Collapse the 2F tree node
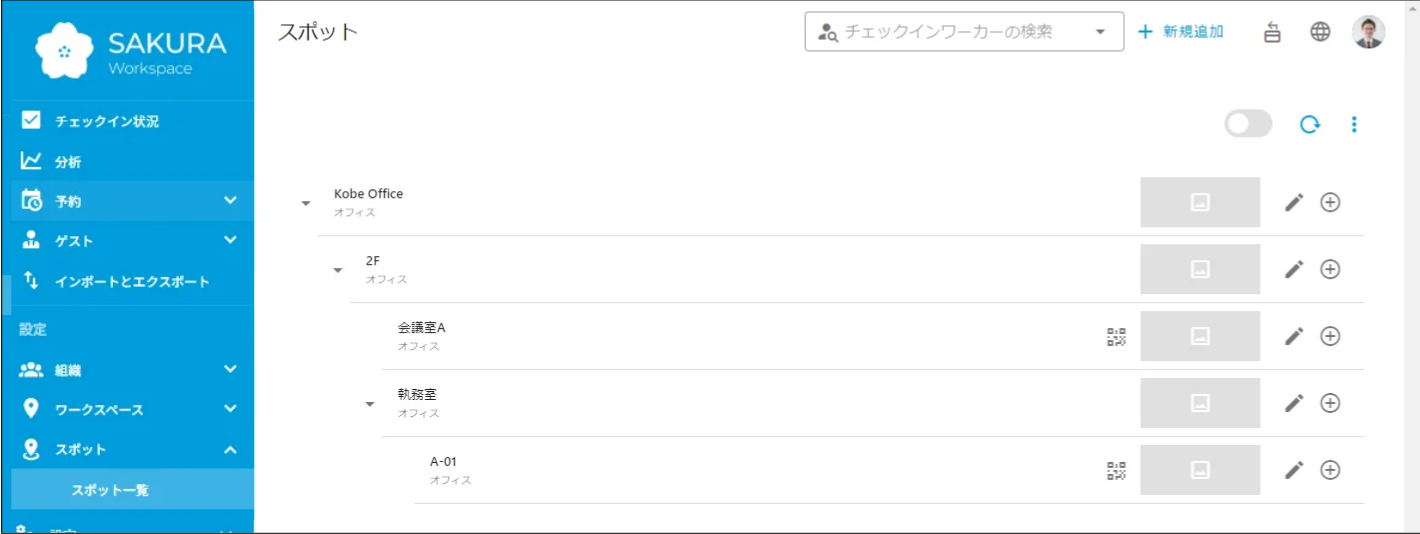The image size is (1420, 534). 338,270
